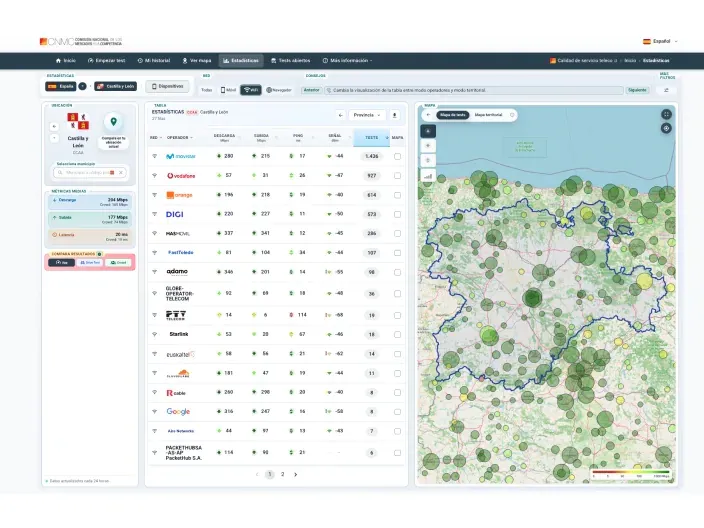Open the Español language selector
Screen dimensions: 704x528
660,41
